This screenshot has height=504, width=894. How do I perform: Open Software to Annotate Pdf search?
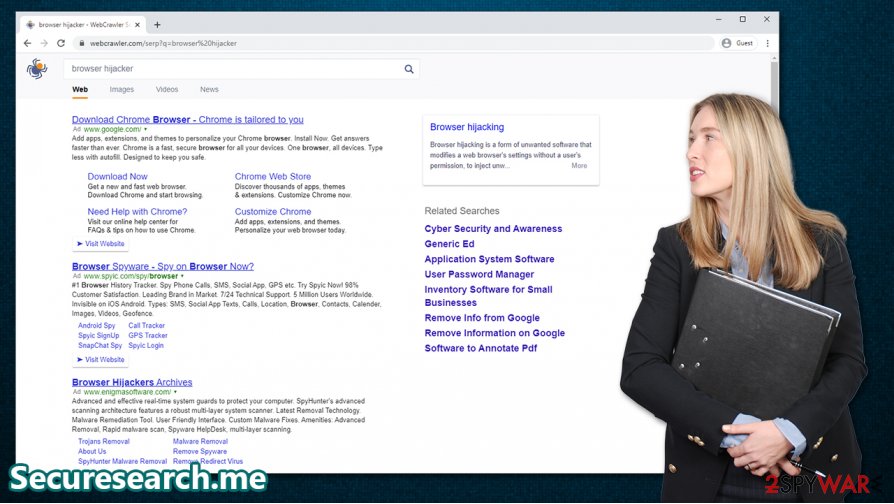481,348
